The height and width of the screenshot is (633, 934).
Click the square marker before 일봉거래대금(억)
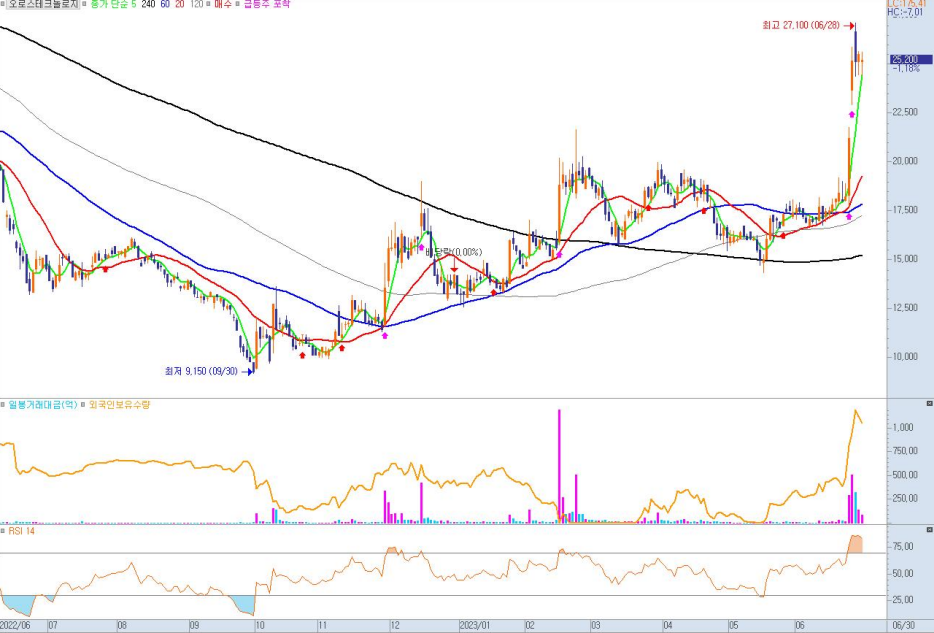(x=3, y=404)
